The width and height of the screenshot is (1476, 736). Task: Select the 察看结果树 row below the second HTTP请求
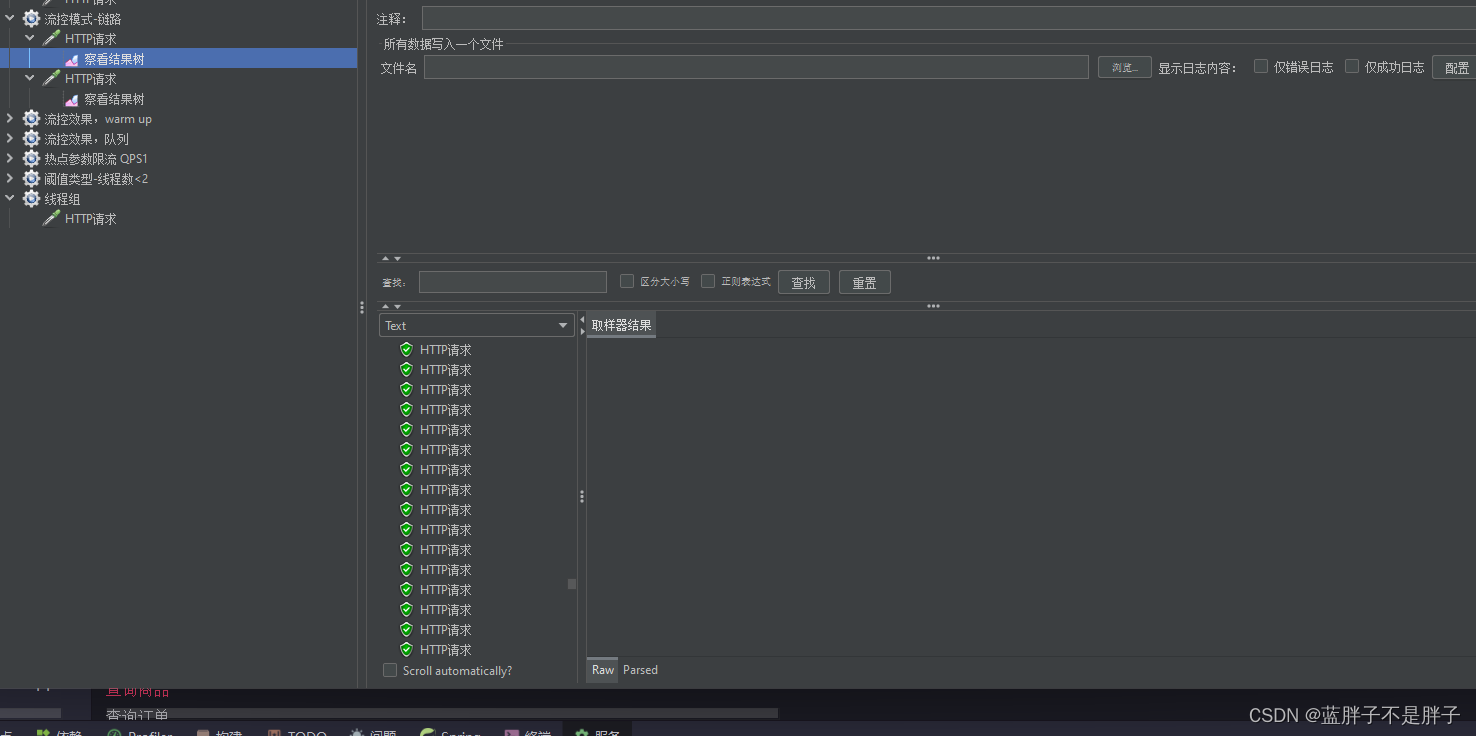coord(114,99)
